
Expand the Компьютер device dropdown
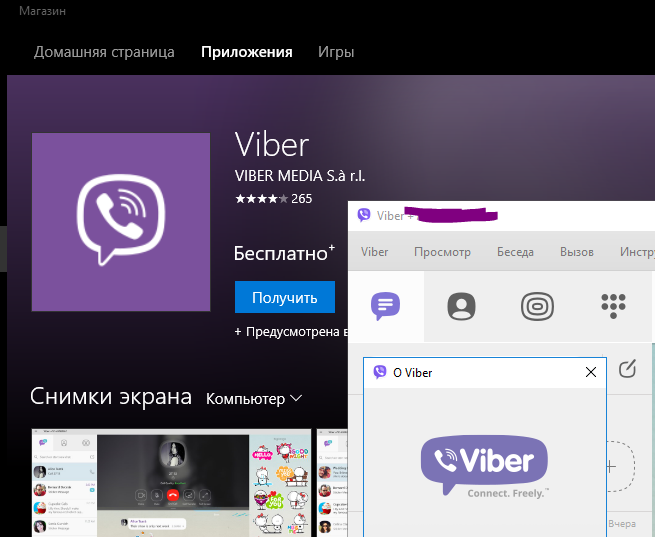254,399
